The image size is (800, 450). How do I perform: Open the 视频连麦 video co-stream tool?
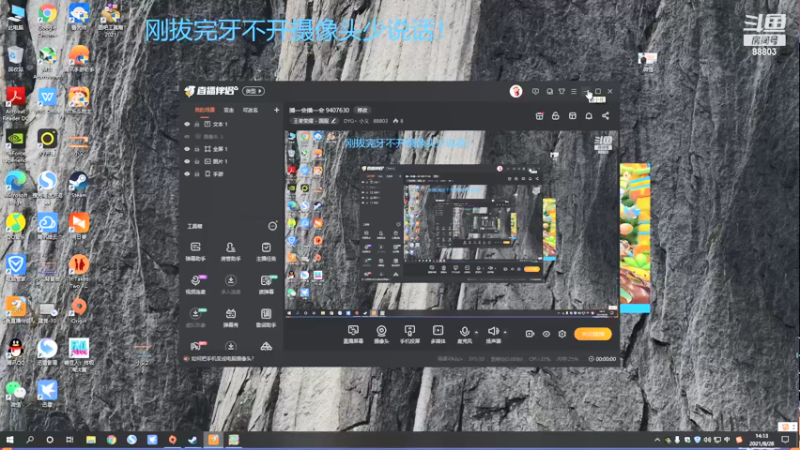click(x=195, y=285)
